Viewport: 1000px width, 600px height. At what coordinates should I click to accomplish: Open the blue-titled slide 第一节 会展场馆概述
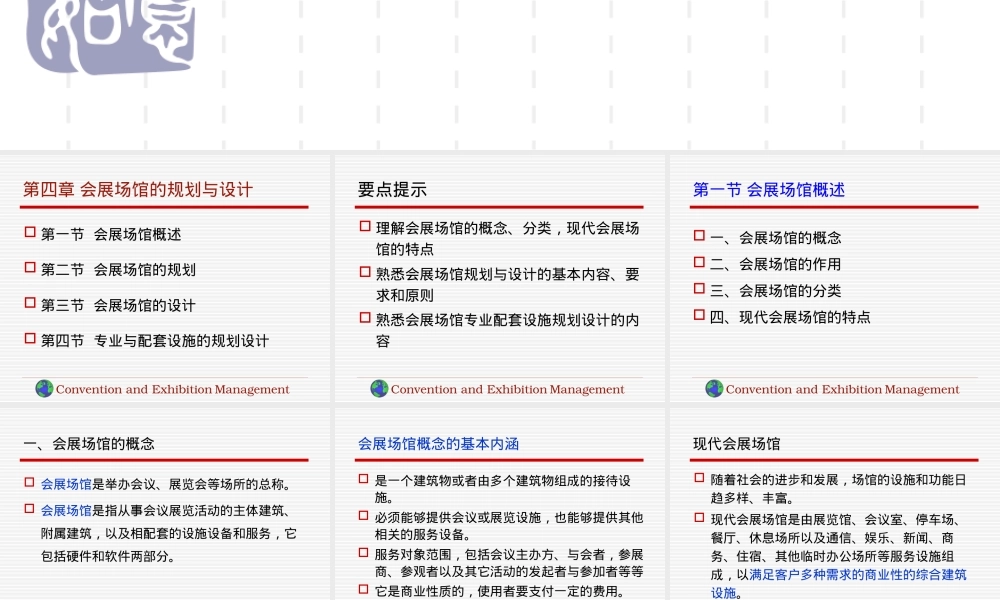769,189
